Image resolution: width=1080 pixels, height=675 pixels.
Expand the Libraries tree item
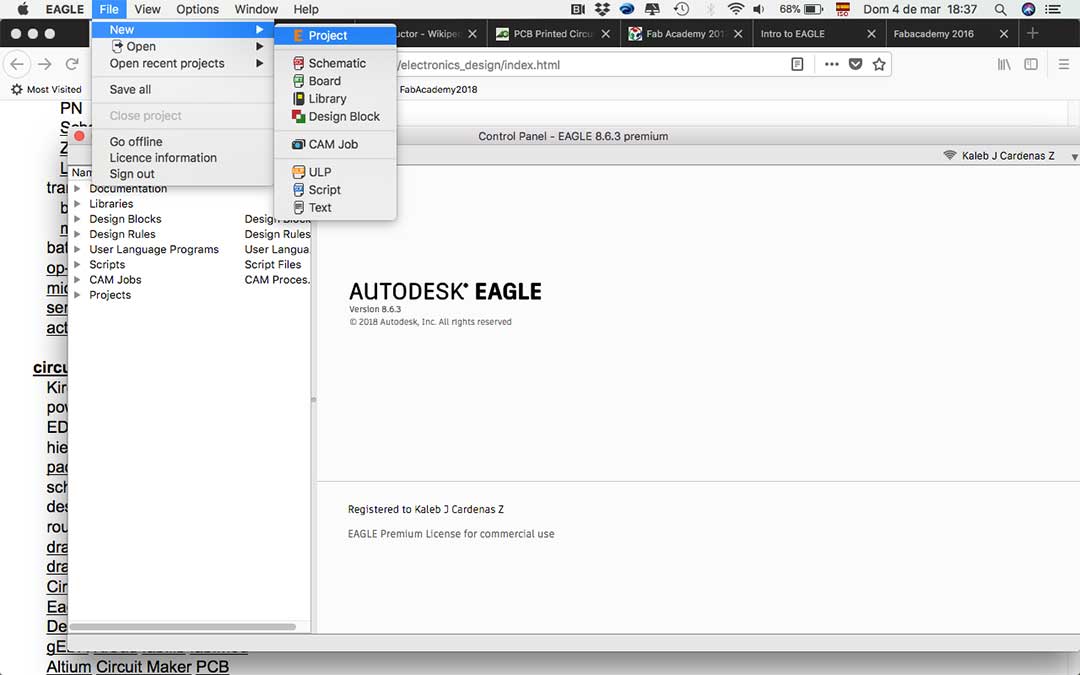point(77,204)
